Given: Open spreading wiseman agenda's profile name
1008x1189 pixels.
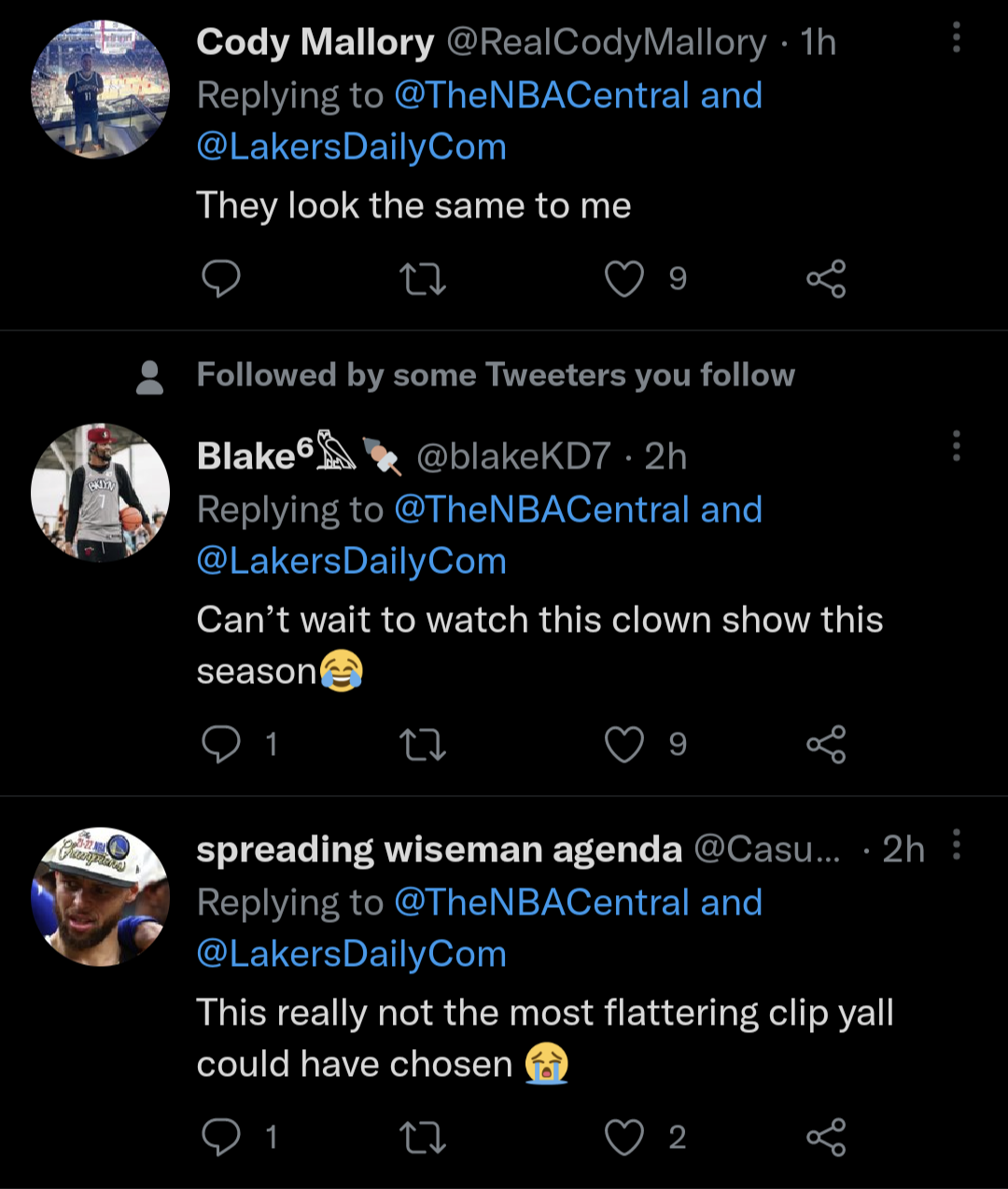Looking at the screenshot, I should click(x=439, y=849).
